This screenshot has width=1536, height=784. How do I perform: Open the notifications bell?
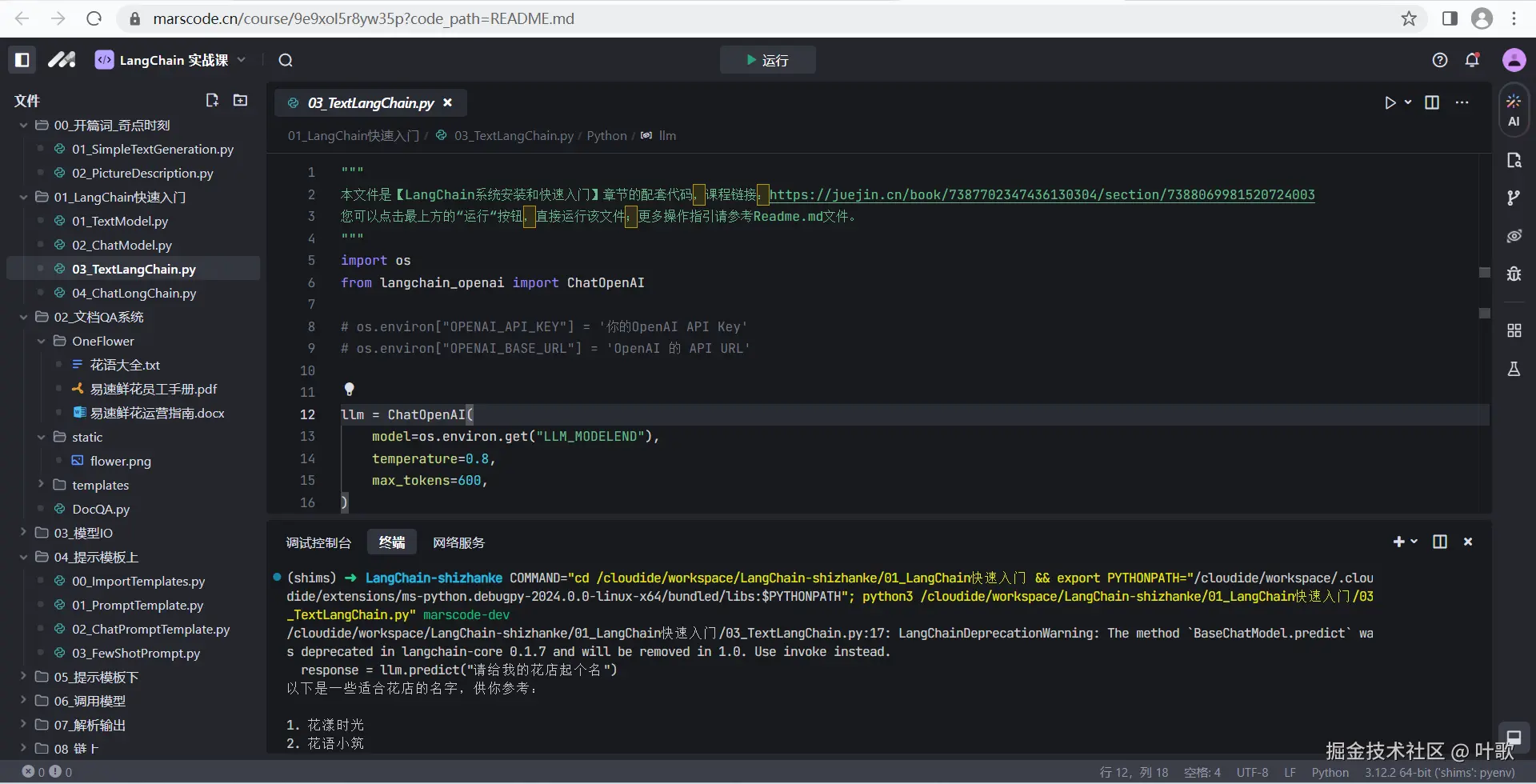[1472, 60]
